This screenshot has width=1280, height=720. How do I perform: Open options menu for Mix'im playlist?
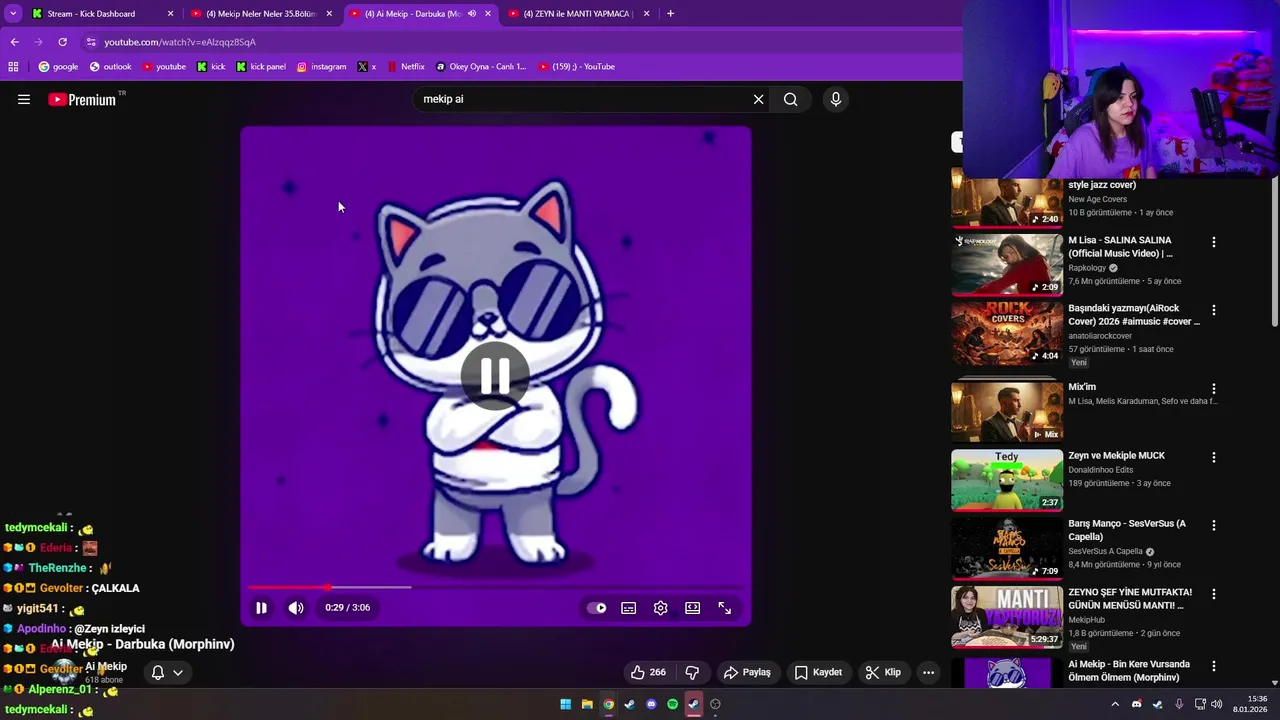(x=1214, y=388)
